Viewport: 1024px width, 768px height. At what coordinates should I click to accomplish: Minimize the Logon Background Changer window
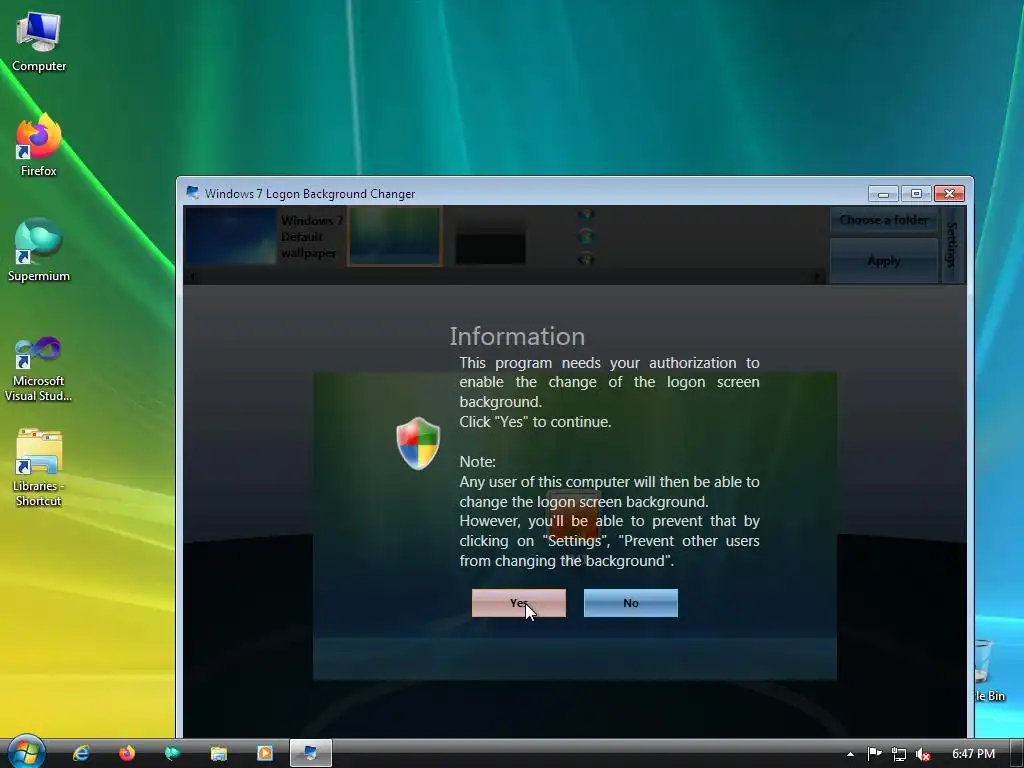pyautogui.click(x=883, y=193)
